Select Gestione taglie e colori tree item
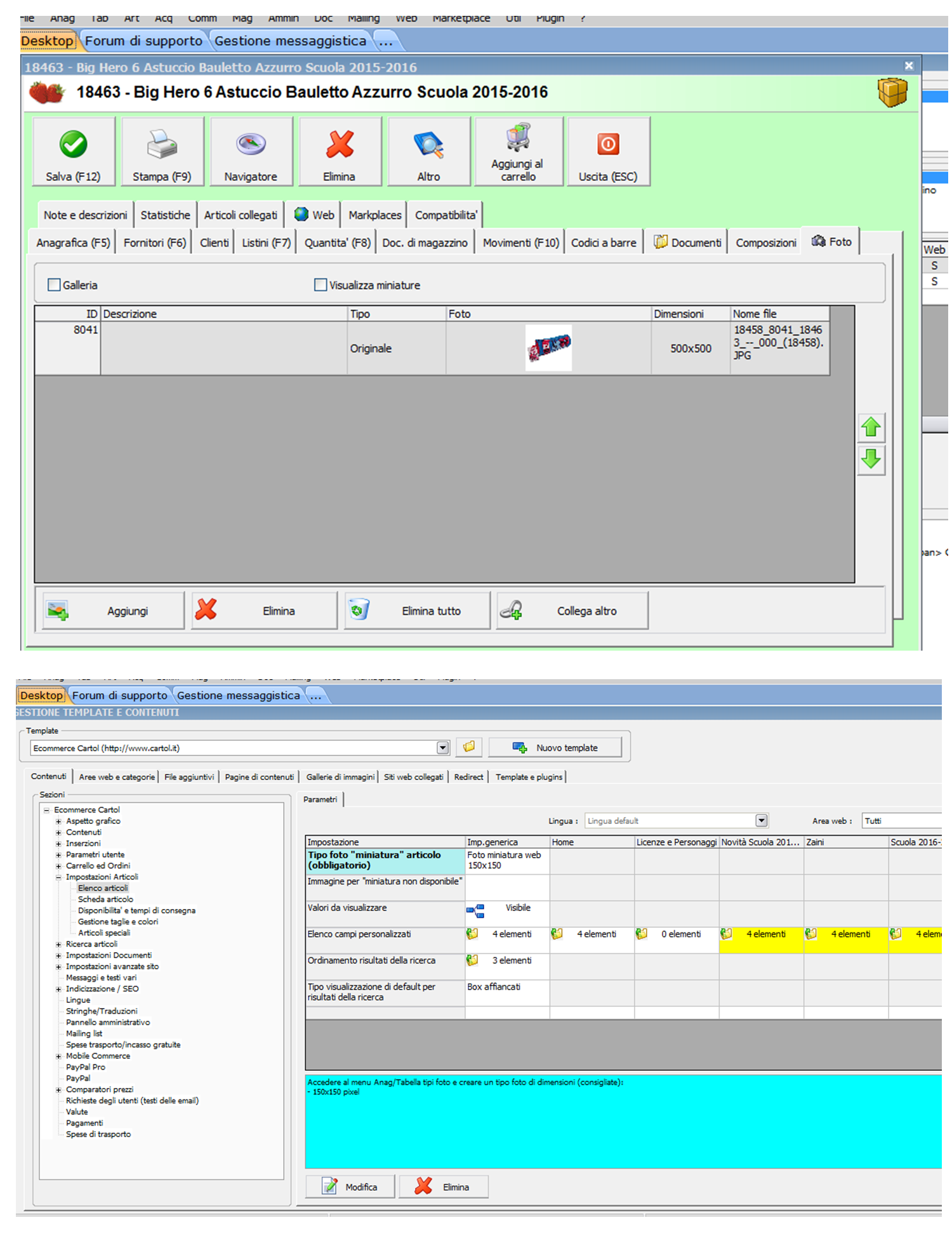Viewport: 952px width, 1234px height. tap(118, 922)
